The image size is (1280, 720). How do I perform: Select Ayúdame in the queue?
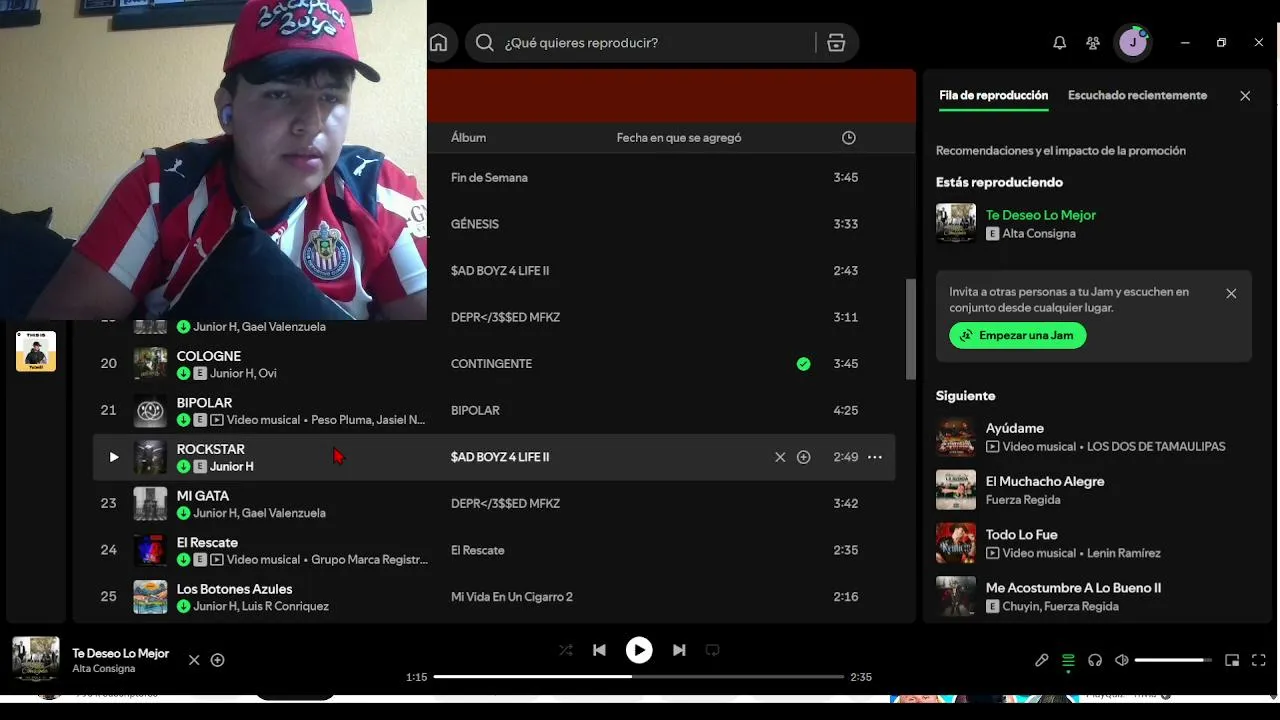(x=1015, y=428)
